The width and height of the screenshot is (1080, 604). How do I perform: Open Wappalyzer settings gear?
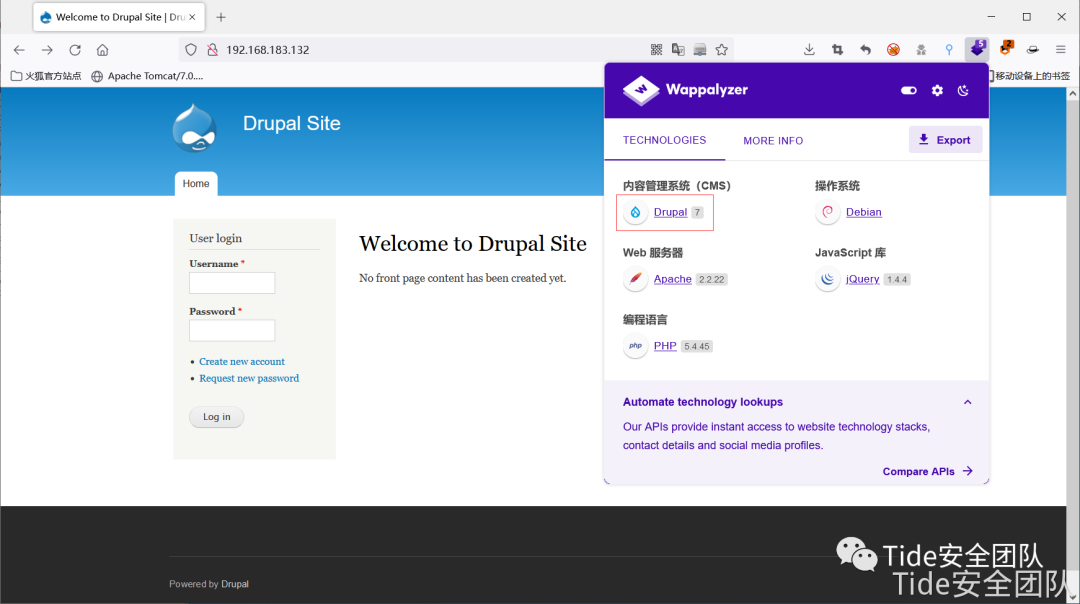tap(937, 90)
